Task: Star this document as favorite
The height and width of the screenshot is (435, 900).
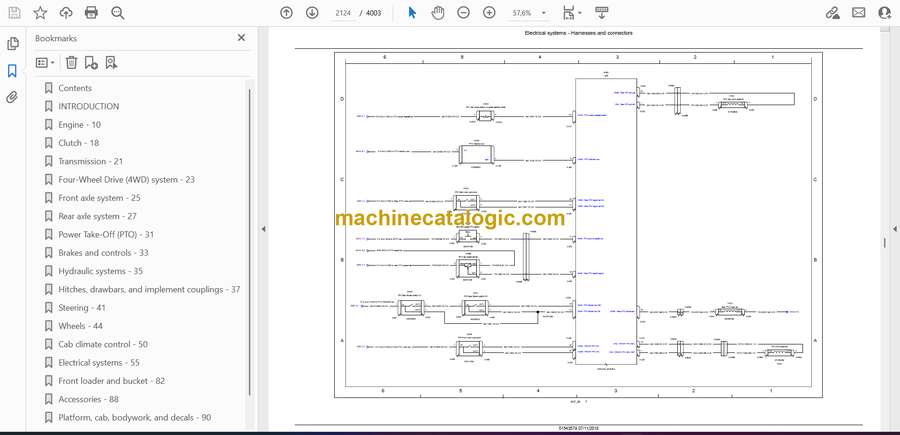Action: click(x=40, y=13)
